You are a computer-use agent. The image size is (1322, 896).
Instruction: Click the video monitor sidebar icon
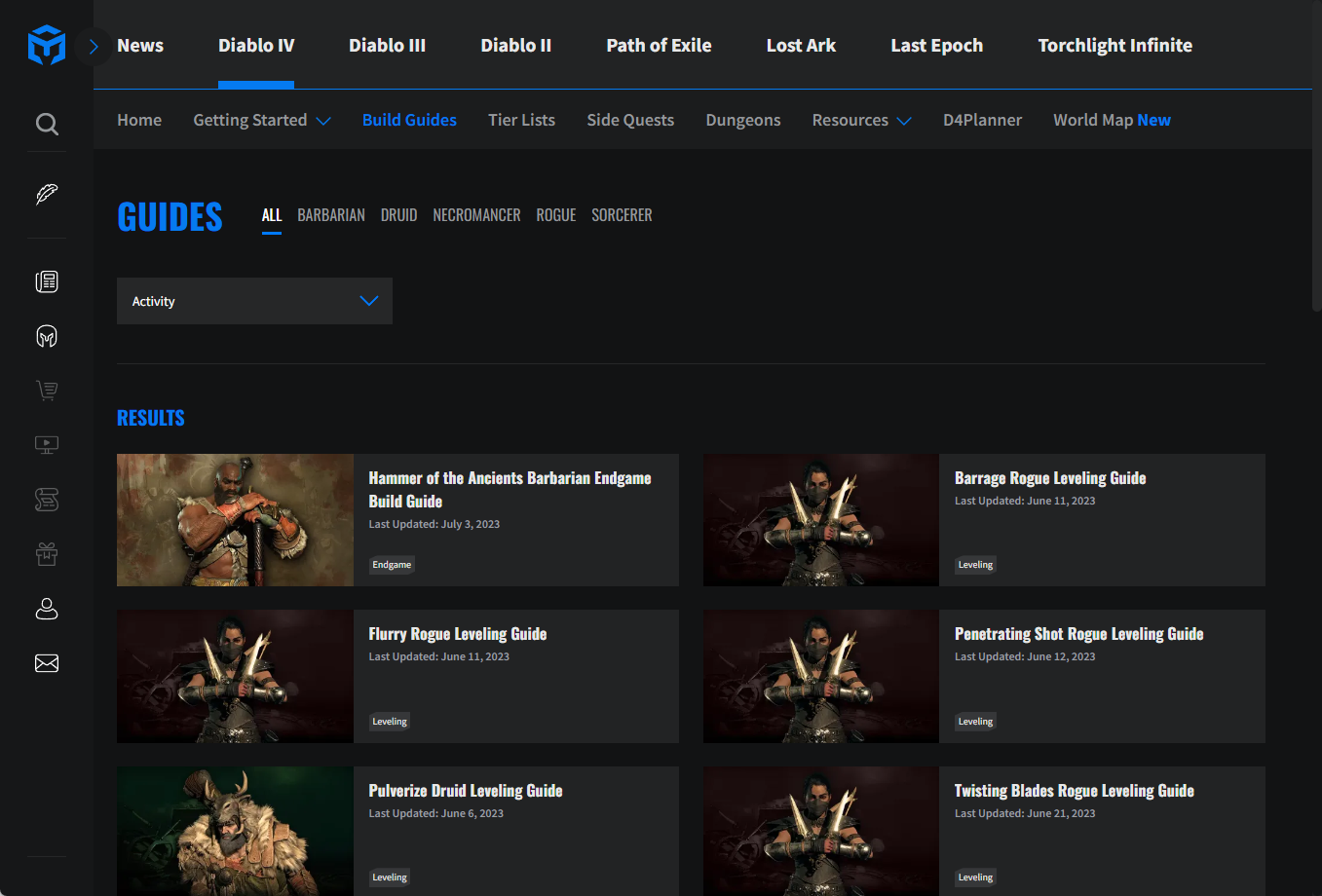47,445
